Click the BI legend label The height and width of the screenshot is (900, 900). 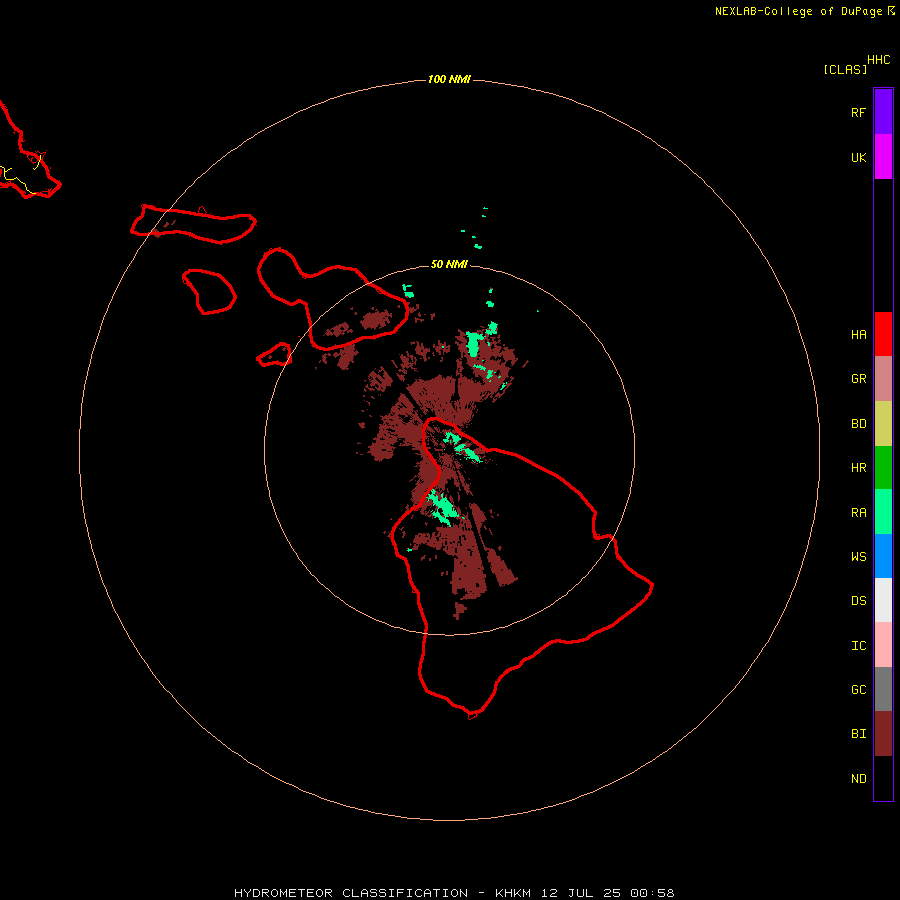pyautogui.click(x=858, y=734)
